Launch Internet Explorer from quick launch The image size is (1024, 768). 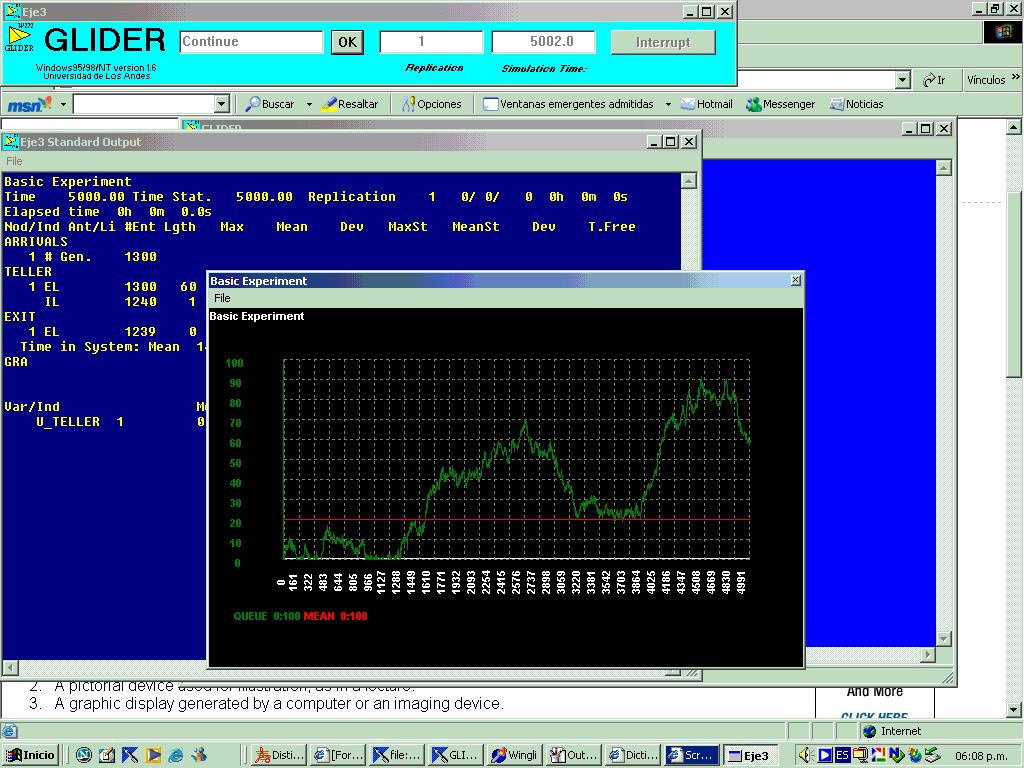pos(176,755)
